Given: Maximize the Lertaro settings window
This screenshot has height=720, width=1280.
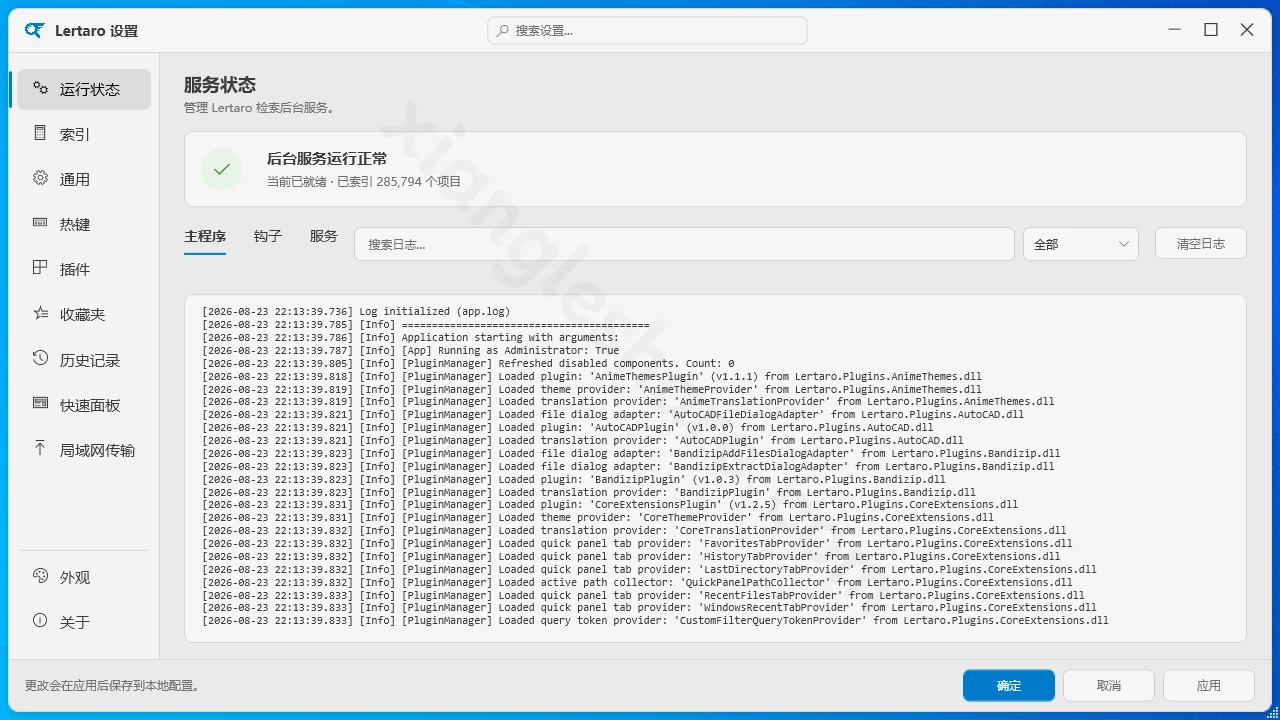Looking at the screenshot, I should click(1211, 30).
